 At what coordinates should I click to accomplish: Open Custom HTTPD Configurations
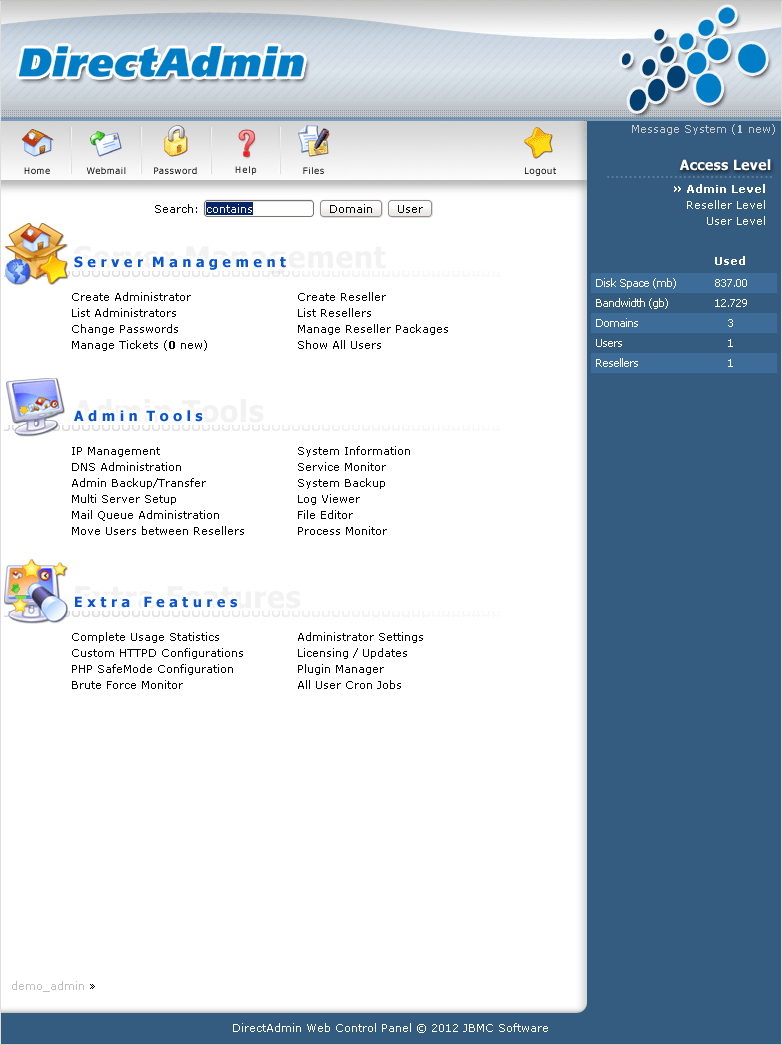point(157,653)
